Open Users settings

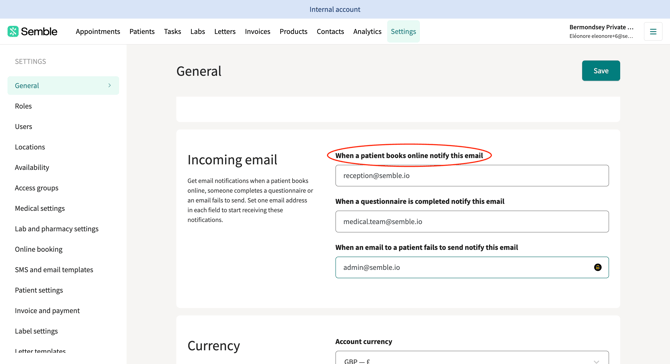[x=23, y=126]
